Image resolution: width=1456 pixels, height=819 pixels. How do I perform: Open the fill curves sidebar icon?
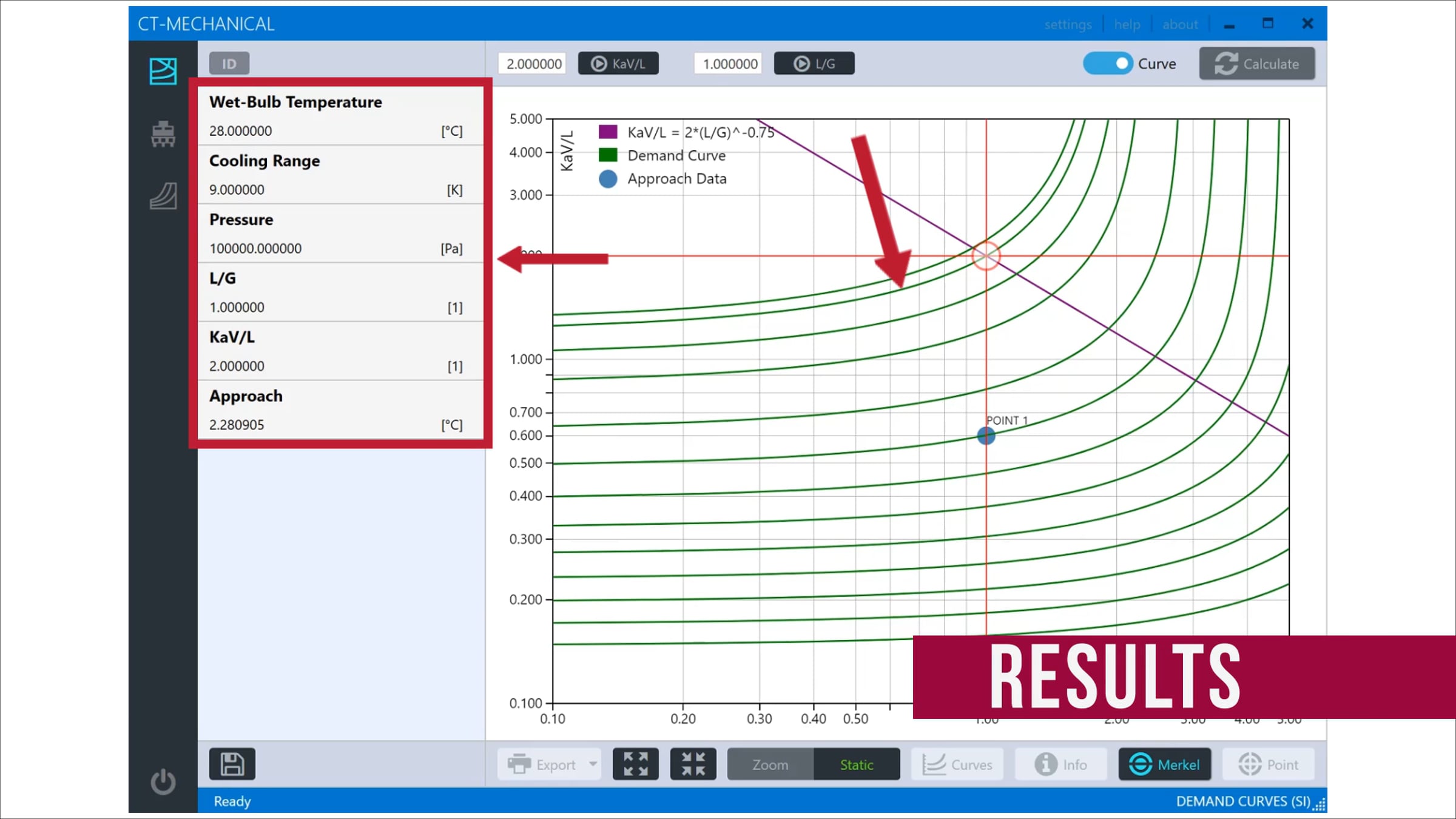coord(163,196)
